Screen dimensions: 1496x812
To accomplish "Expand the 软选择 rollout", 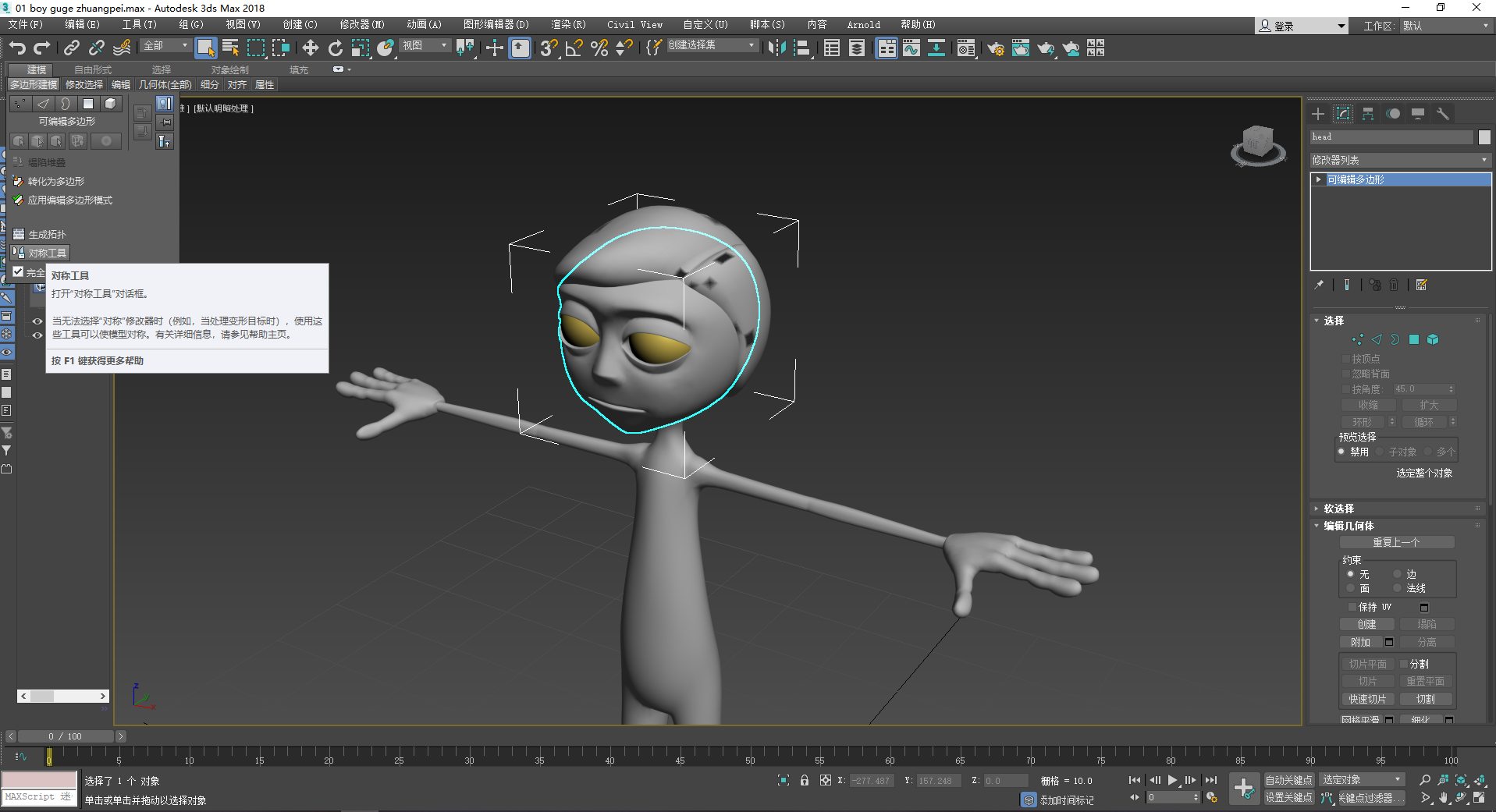I will click(x=1338, y=509).
